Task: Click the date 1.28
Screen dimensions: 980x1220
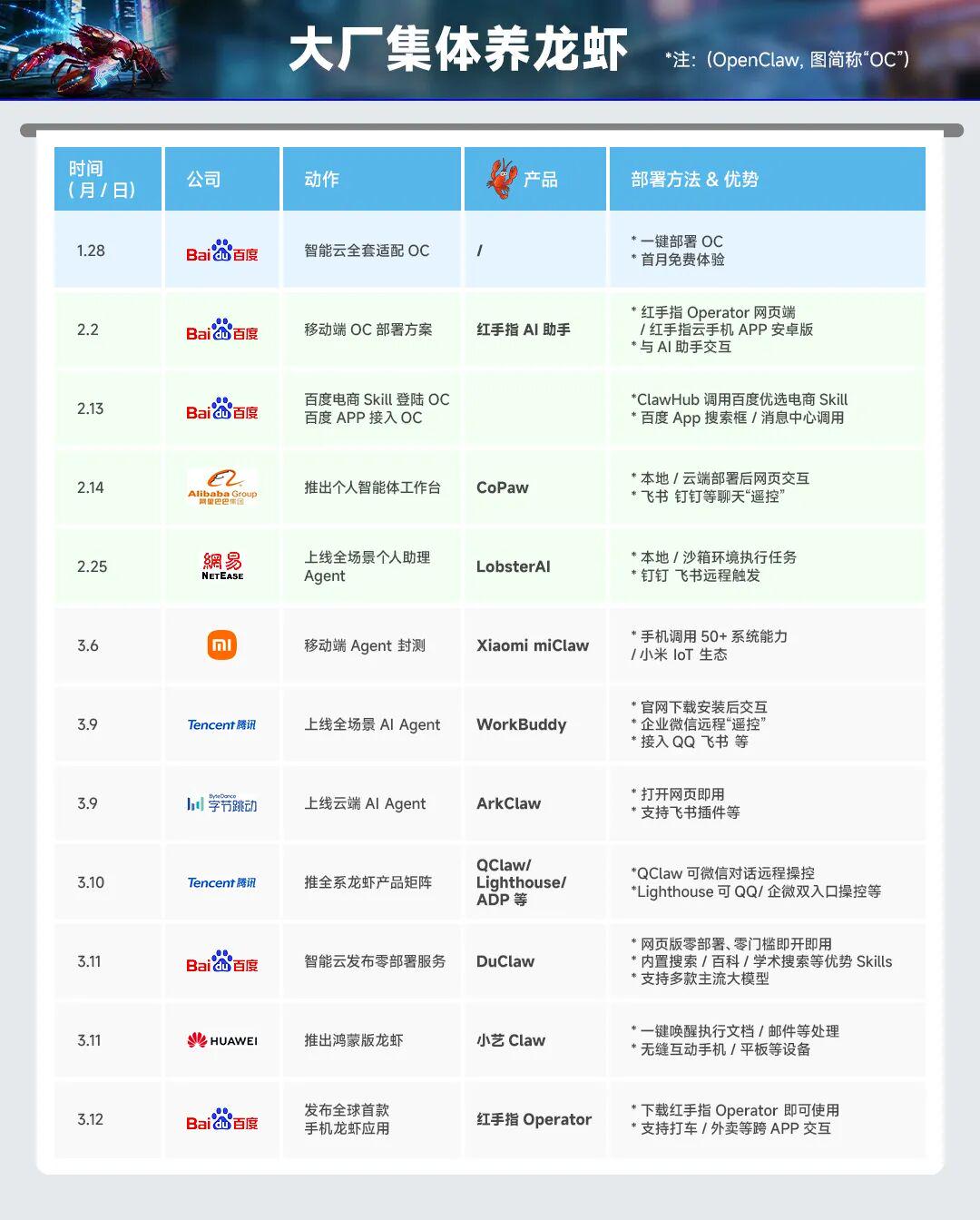Action: point(91,251)
